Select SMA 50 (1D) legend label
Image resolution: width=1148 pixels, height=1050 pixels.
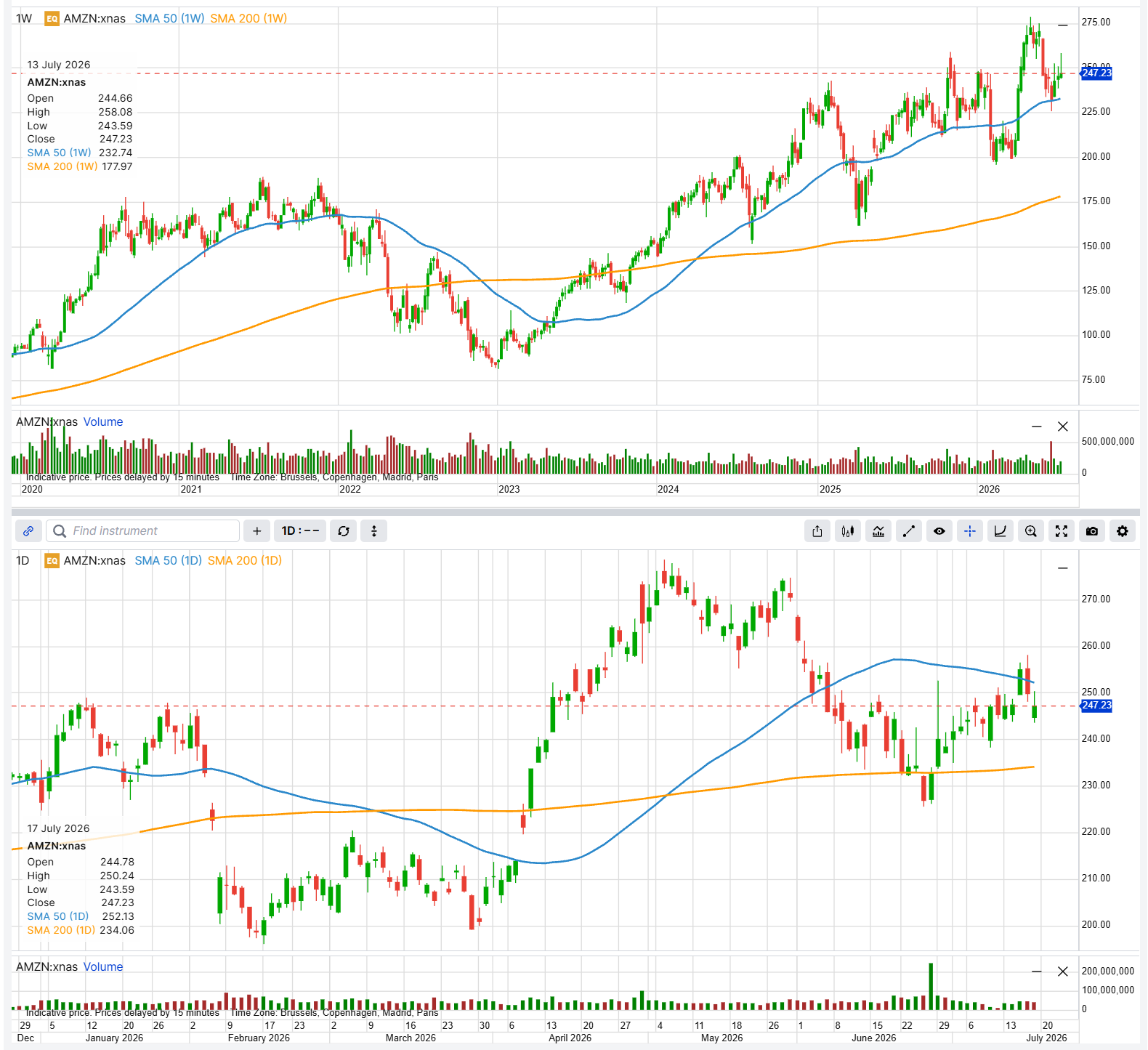click(168, 561)
